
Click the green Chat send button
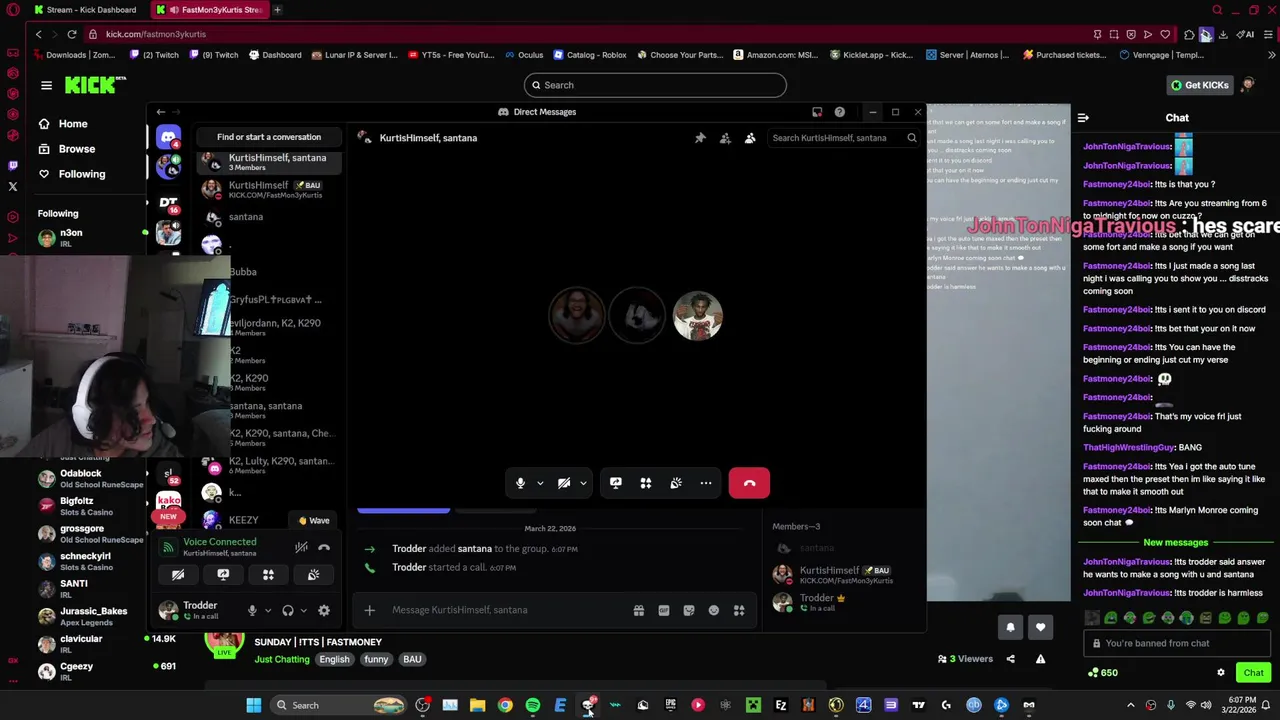(x=1253, y=673)
